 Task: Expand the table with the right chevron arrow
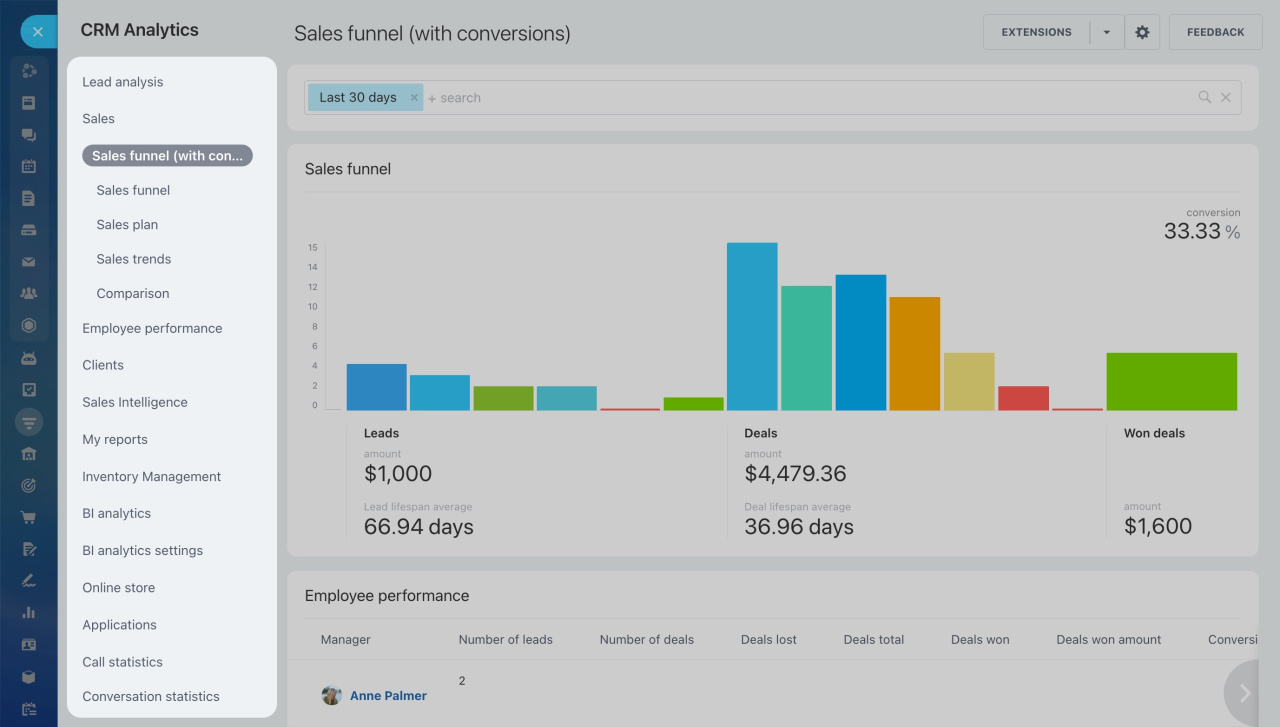click(1243, 691)
